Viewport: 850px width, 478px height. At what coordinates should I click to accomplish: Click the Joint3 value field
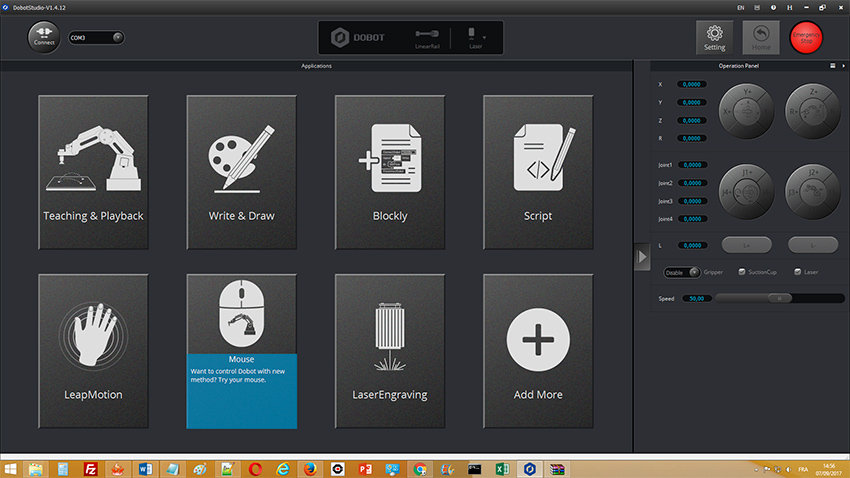(x=692, y=201)
